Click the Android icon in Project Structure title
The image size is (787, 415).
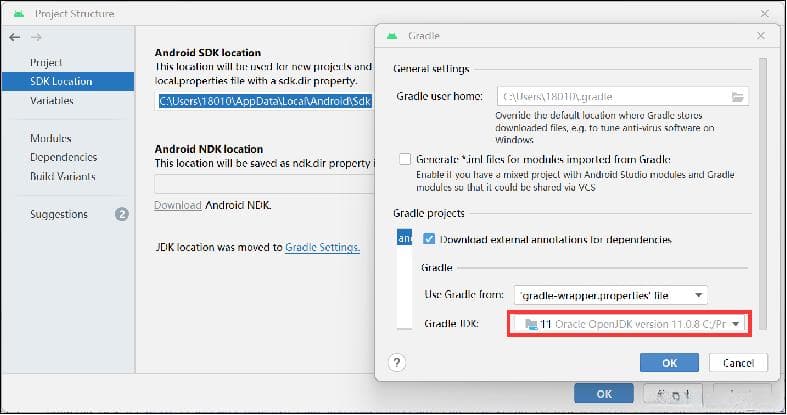pos(19,14)
